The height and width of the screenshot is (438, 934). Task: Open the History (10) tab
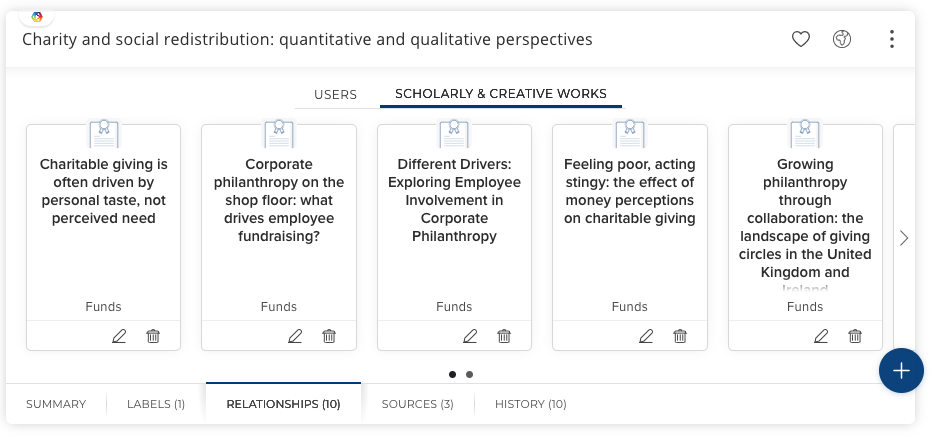point(530,404)
